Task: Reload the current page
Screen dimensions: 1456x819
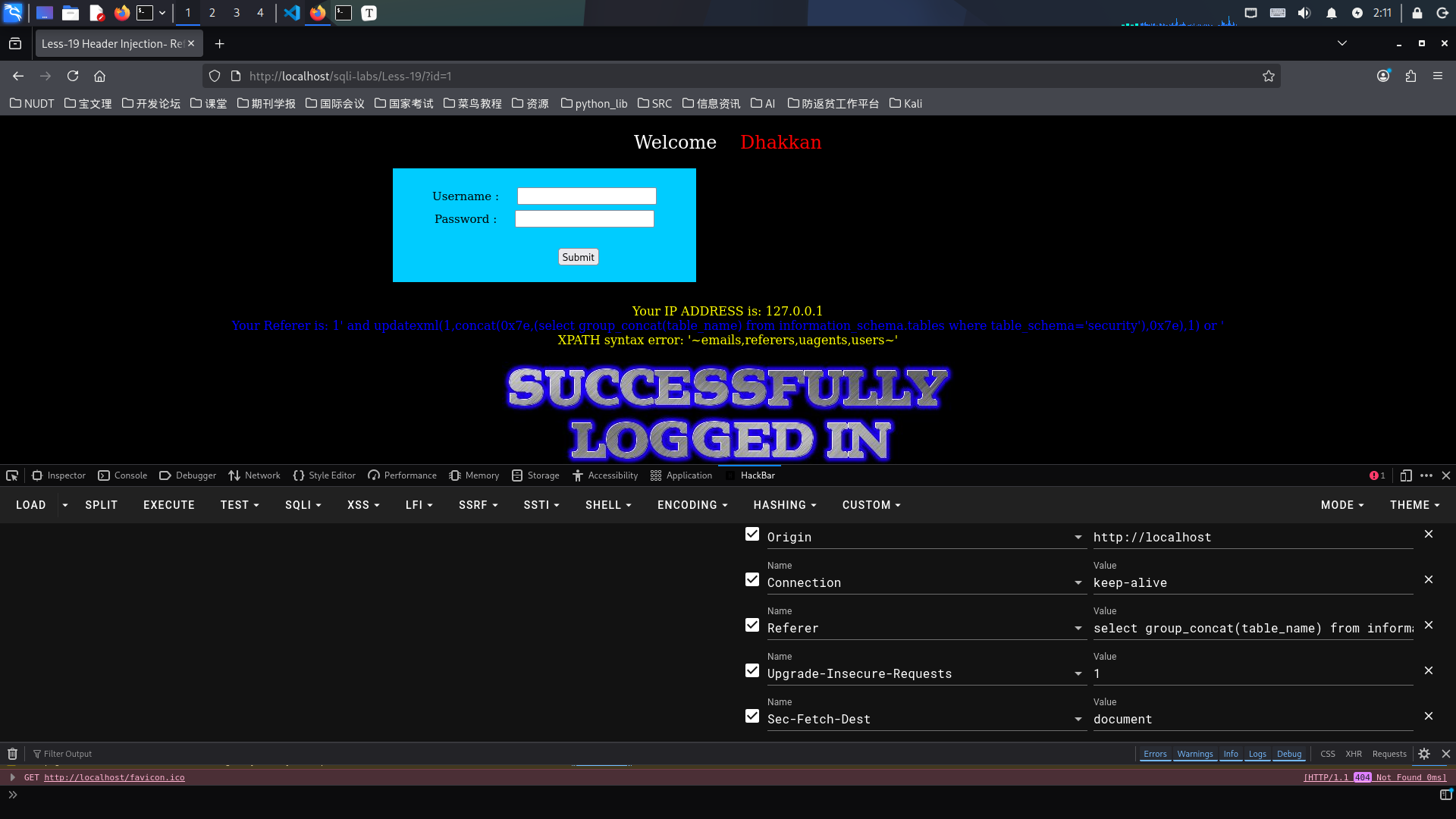Action: (73, 76)
